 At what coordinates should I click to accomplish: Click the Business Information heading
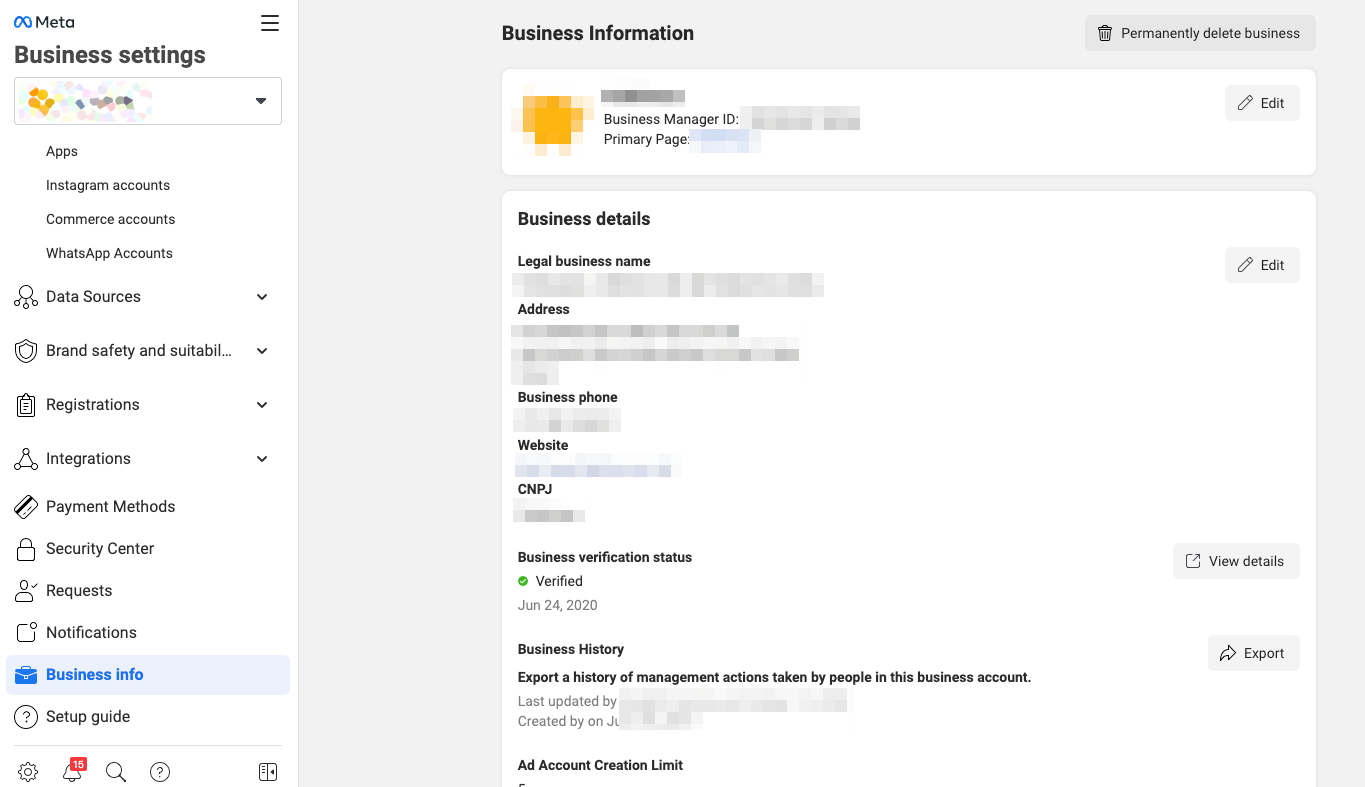(x=598, y=33)
